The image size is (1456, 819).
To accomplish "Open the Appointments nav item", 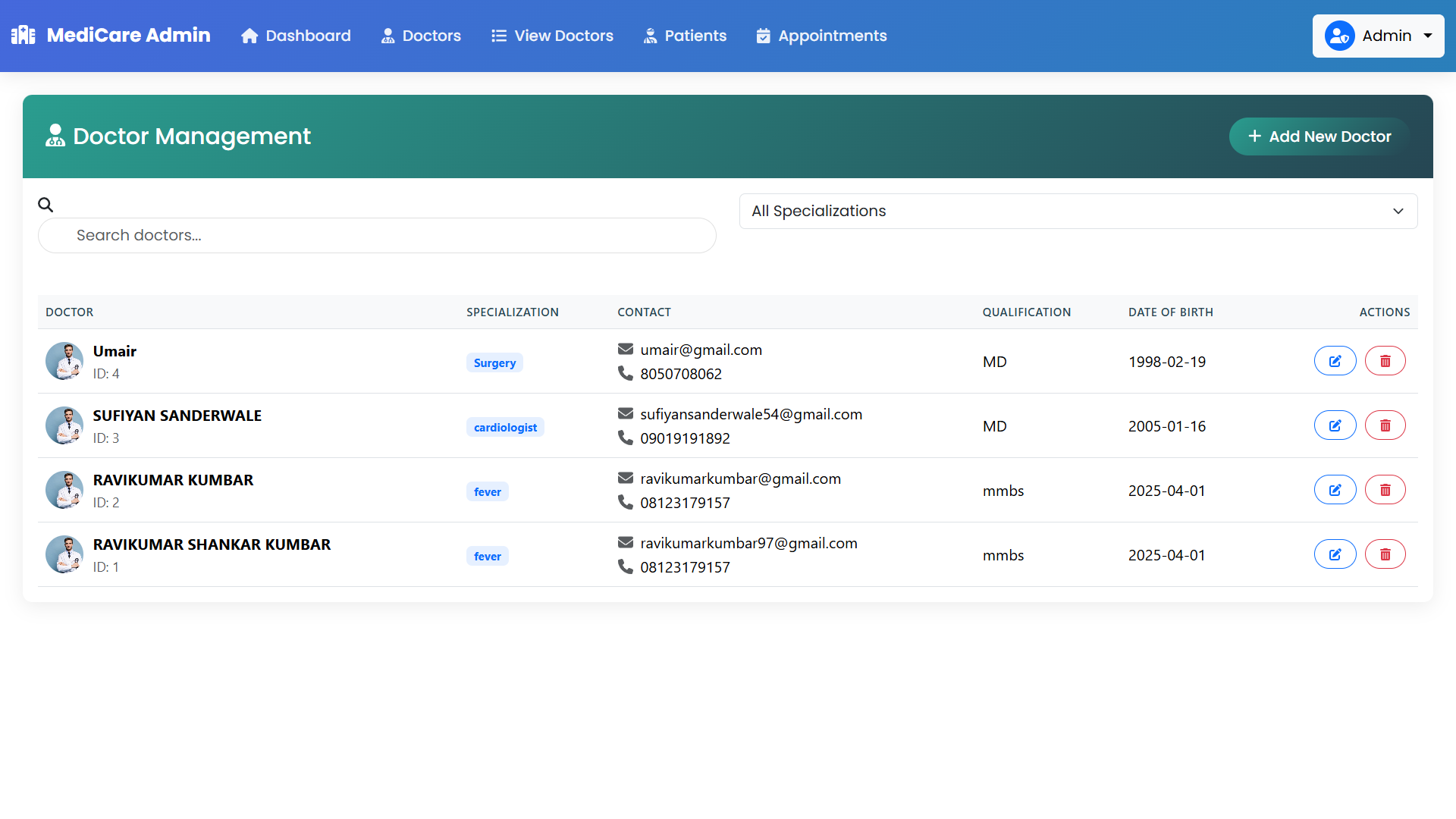I will pyautogui.click(x=821, y=36).
